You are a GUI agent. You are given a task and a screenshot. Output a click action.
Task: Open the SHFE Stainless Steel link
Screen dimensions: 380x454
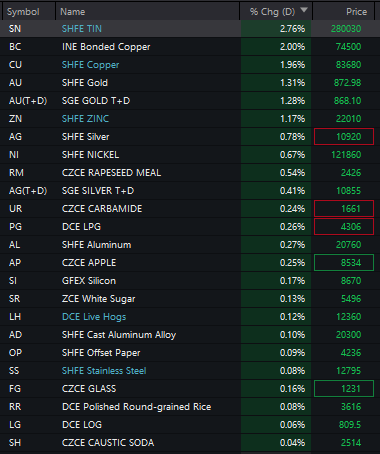104,371
